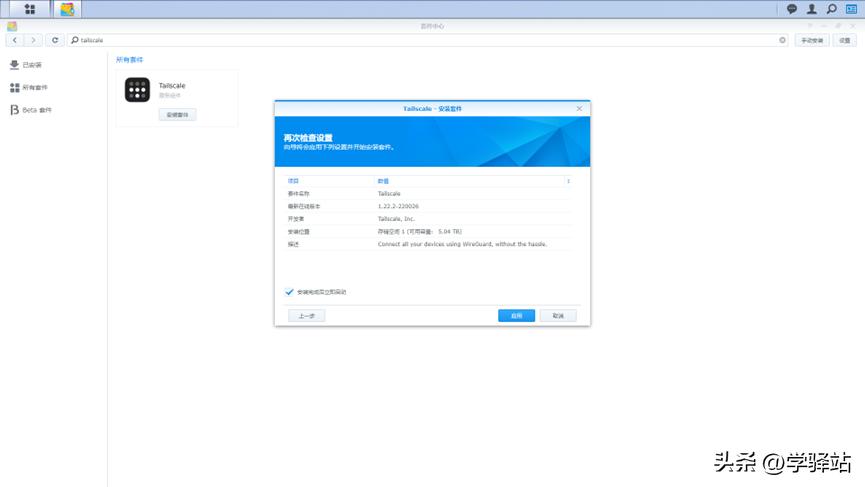Go back with the left arrow button
The image size is (865, 487).
[x=15, y=40]
